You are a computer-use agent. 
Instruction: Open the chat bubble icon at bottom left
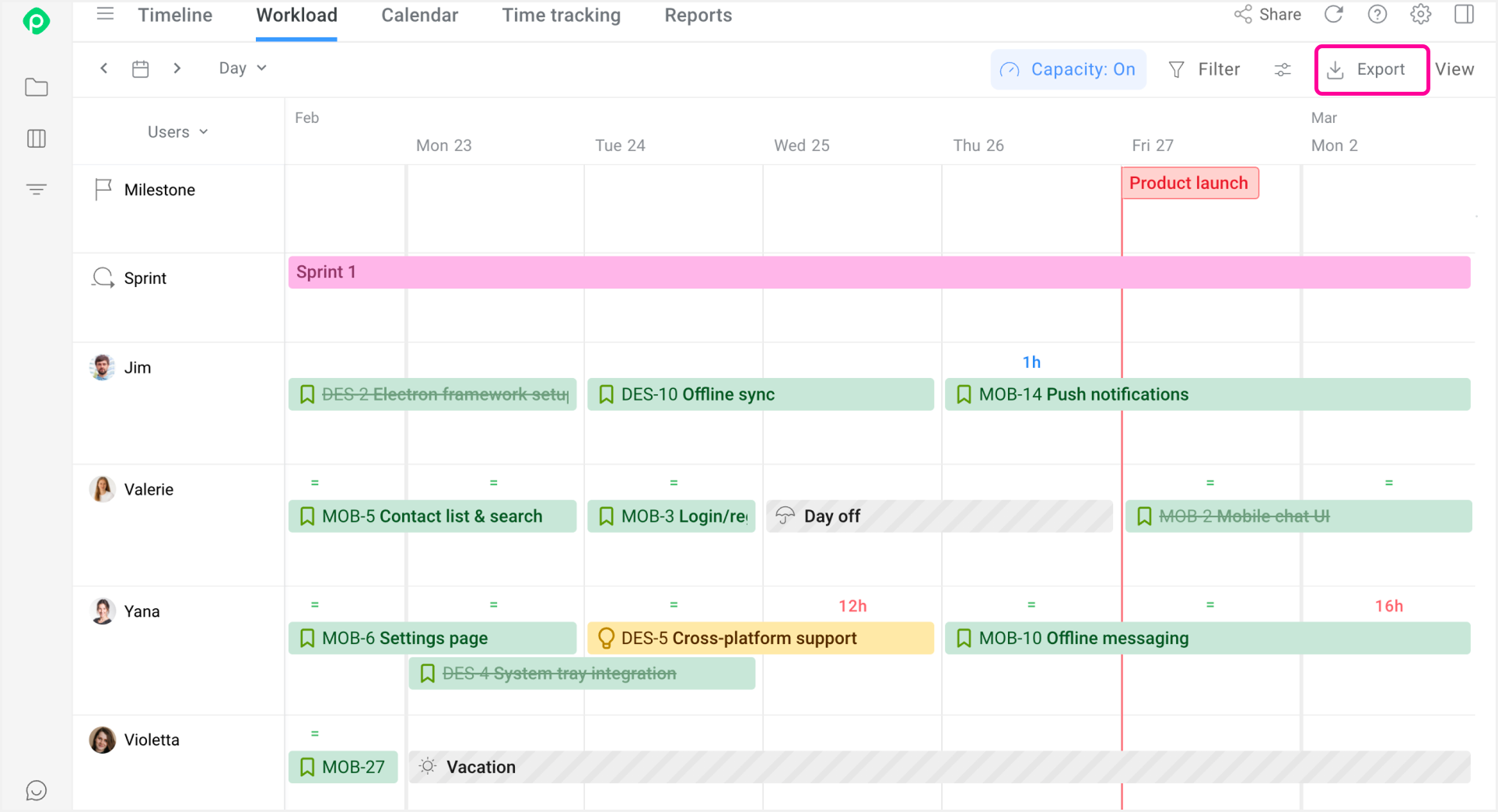click(36, 790)
